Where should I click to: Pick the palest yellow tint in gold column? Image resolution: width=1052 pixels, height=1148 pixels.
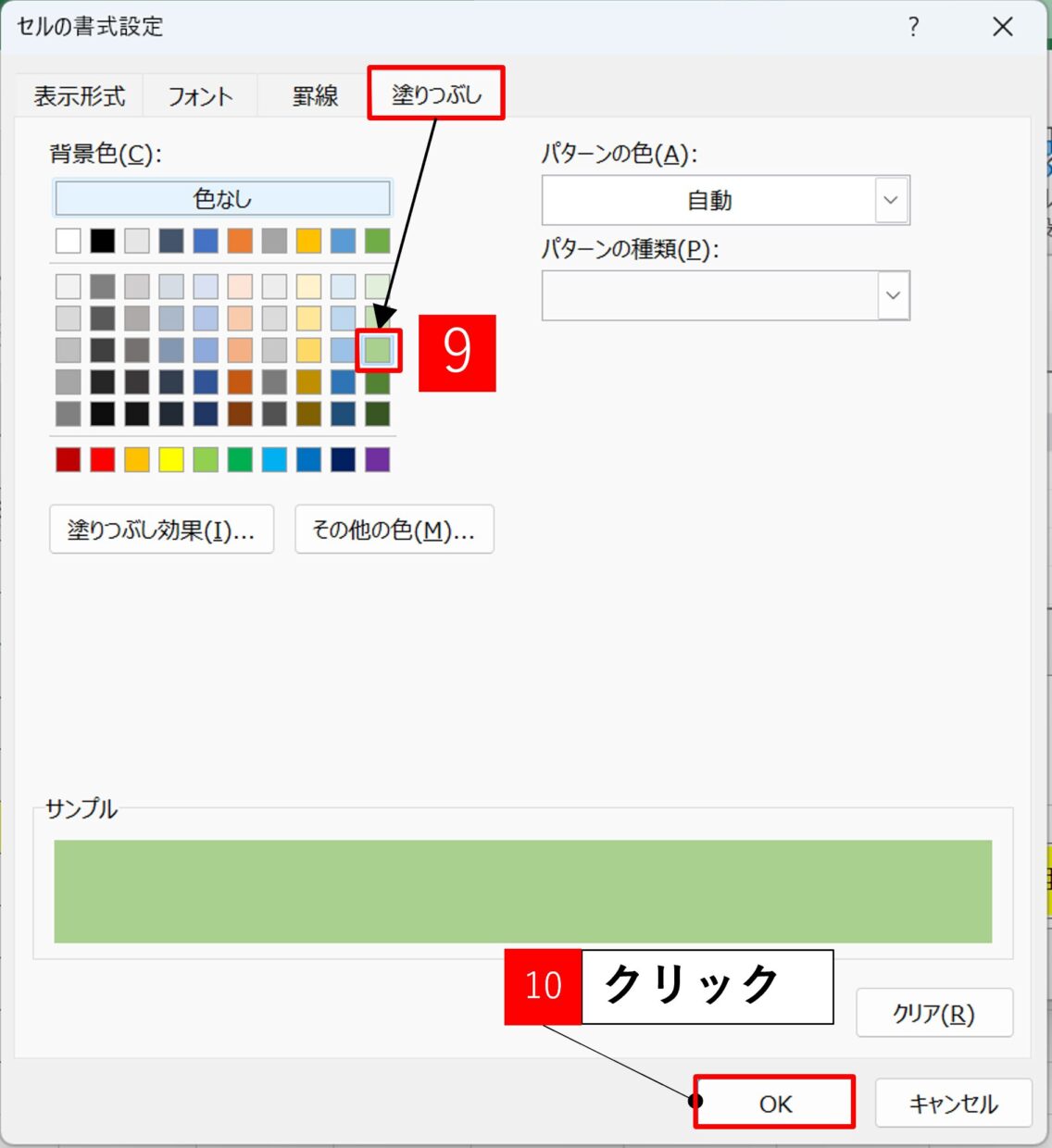point(308,286)
